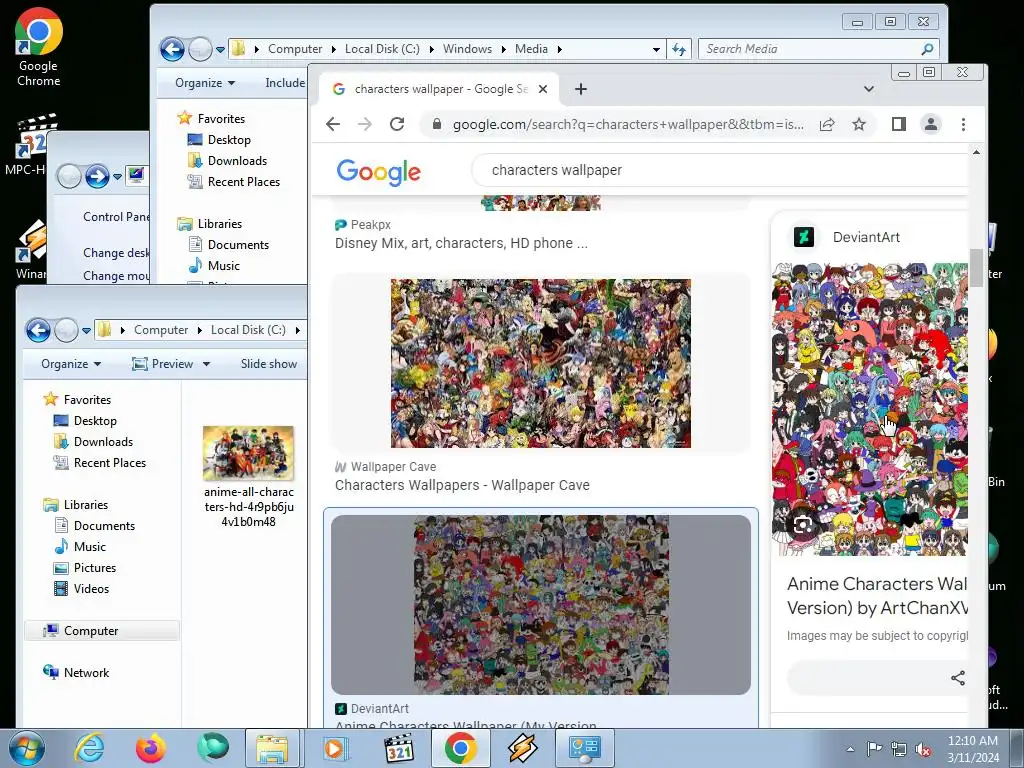Select the anime-all-characters-hd image file
This screenshot has height=768, width=1024.
pyautogui.click(x=248, y=477)
